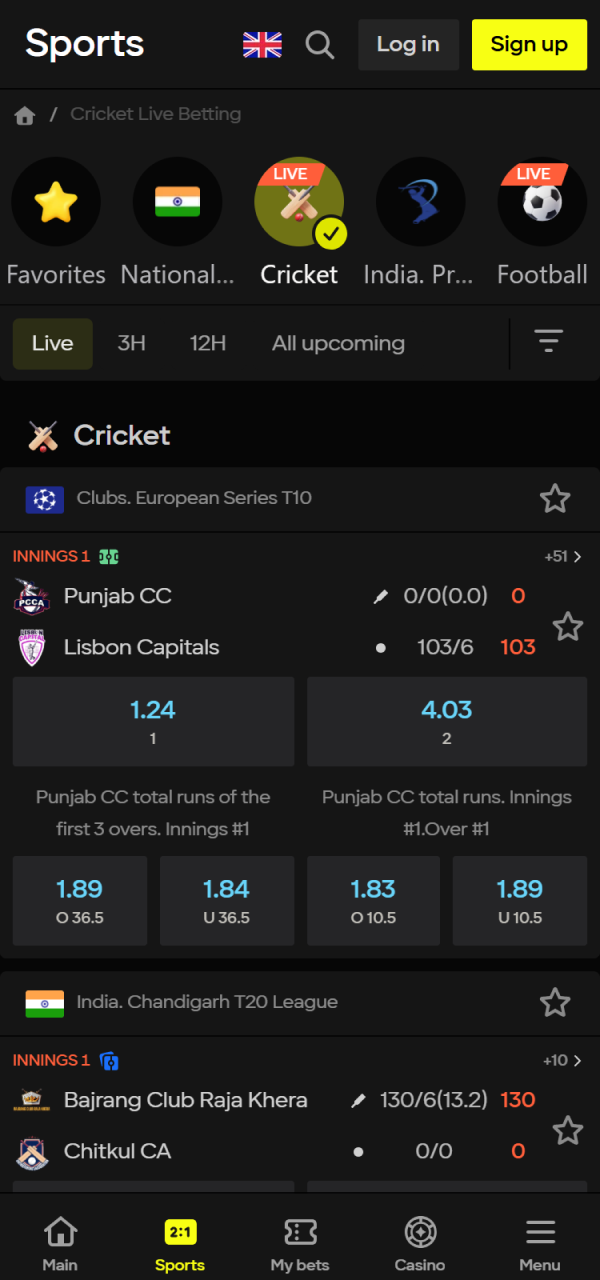The image size is (600, 1280).
Task: Favorite the Punjab CC match
Action: [x=568, y=626]
